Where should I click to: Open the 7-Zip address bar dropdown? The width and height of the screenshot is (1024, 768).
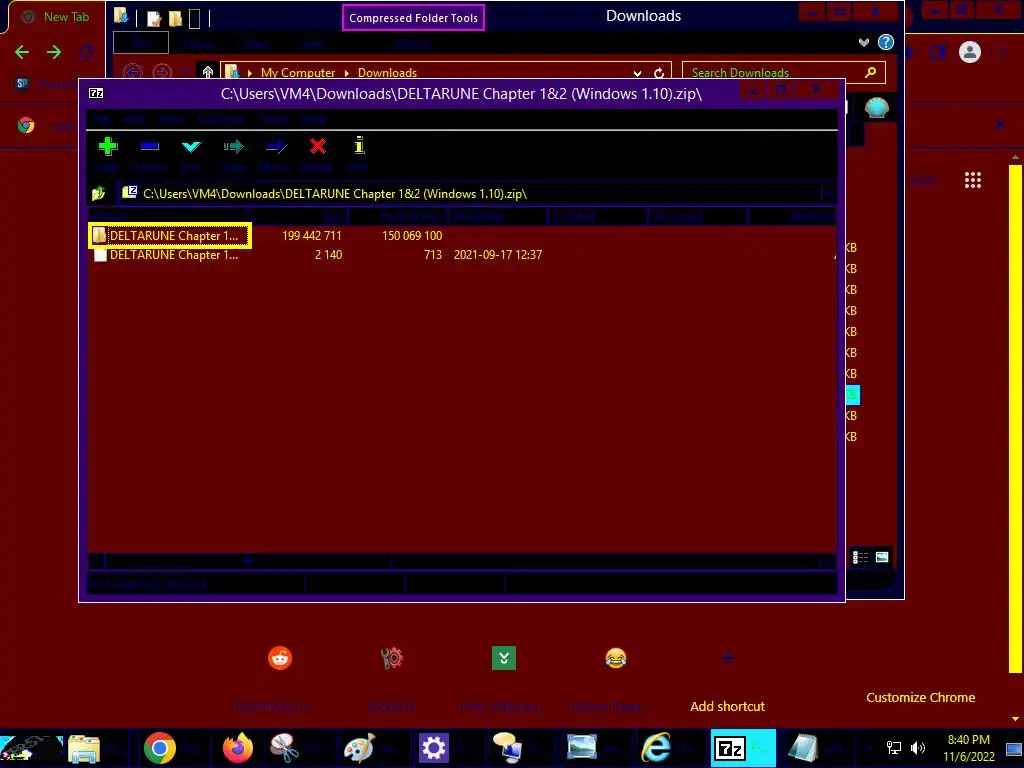click(828, 193)
